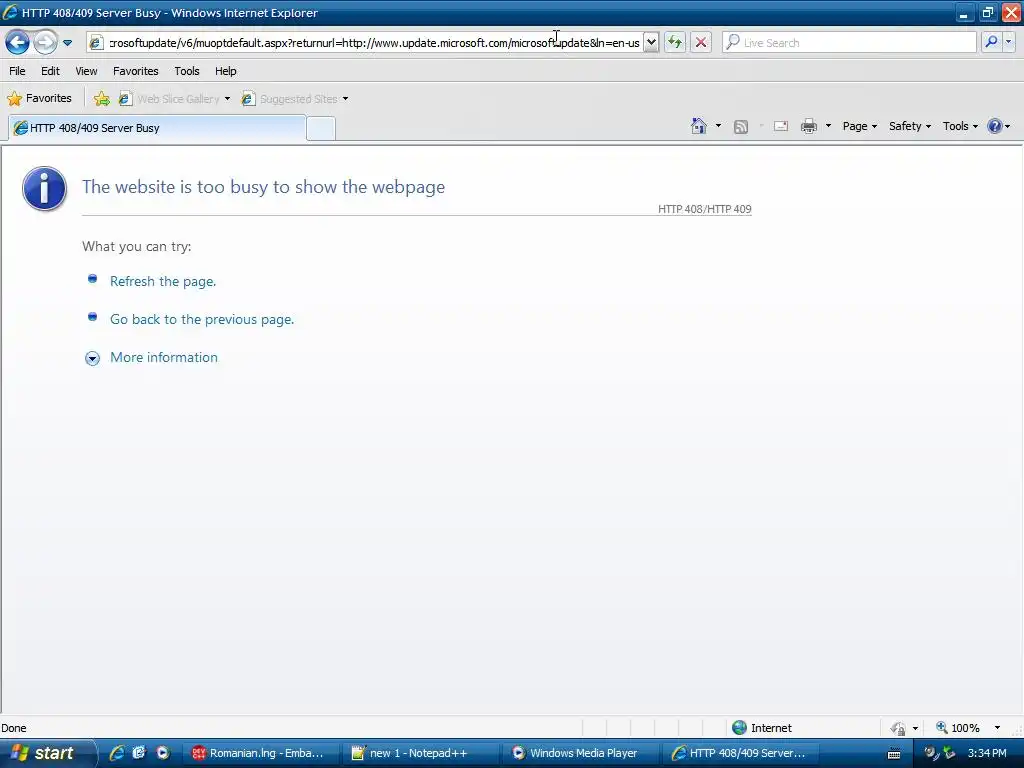Click the Print icon
The image size is (1024, 768).
tap(809, 126)
